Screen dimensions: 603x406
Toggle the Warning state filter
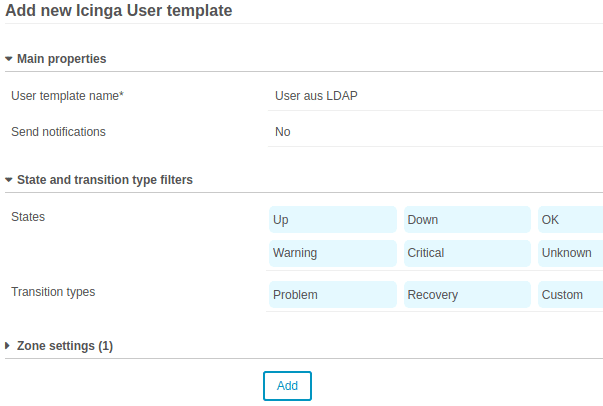point(332,253)
